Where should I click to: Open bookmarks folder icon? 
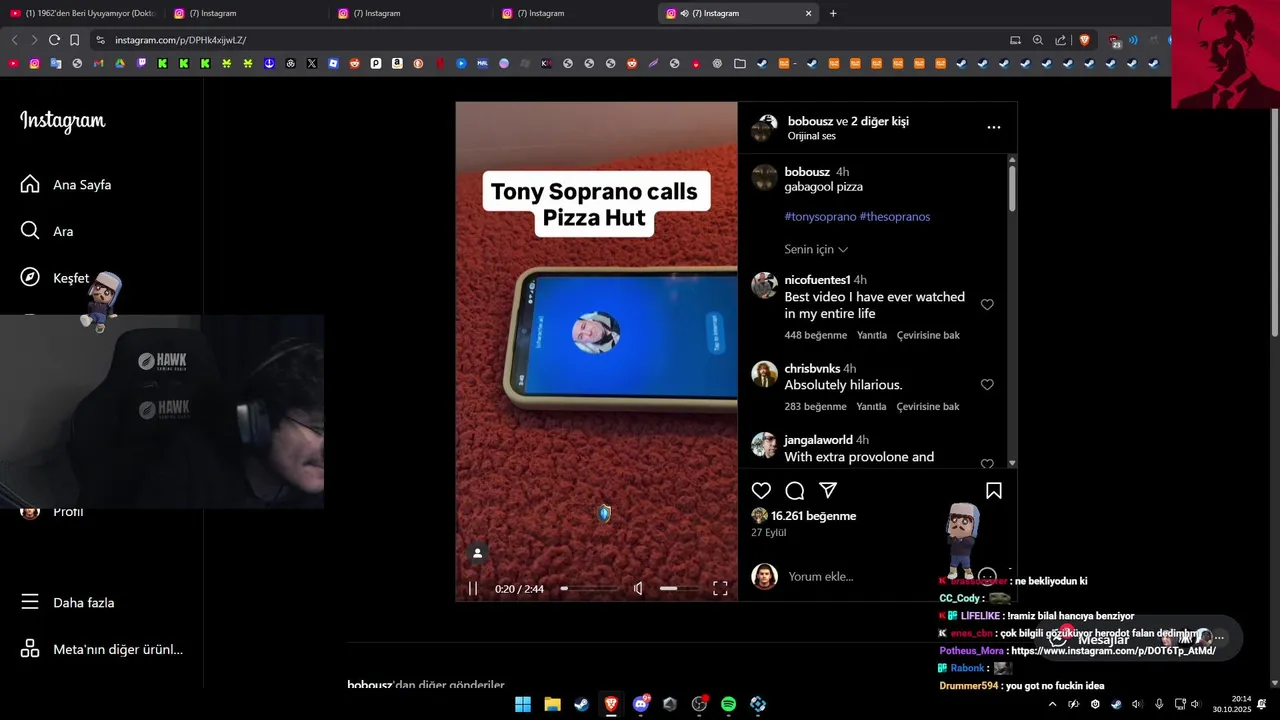tap(740, 63)
